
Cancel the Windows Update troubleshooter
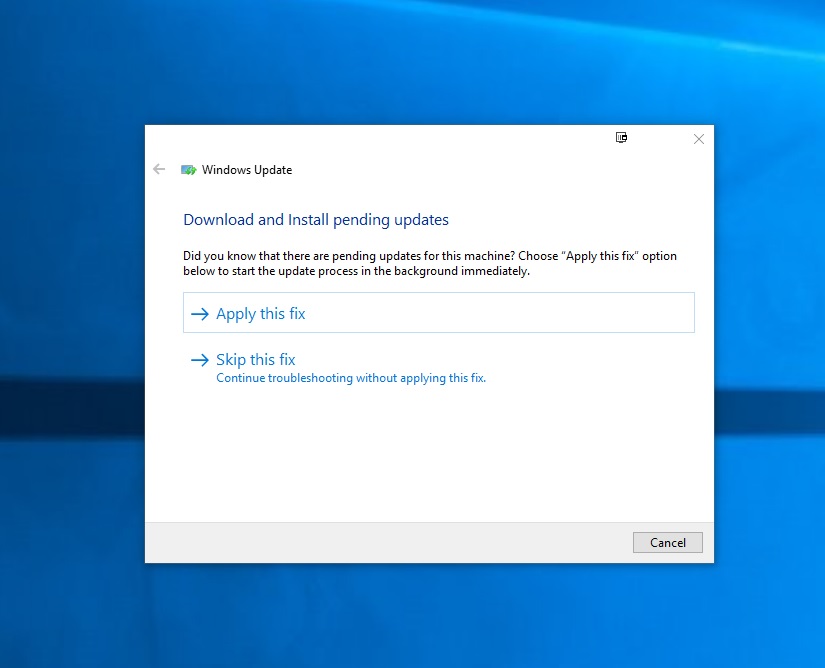pyautogui.click(x=667, y=542)
